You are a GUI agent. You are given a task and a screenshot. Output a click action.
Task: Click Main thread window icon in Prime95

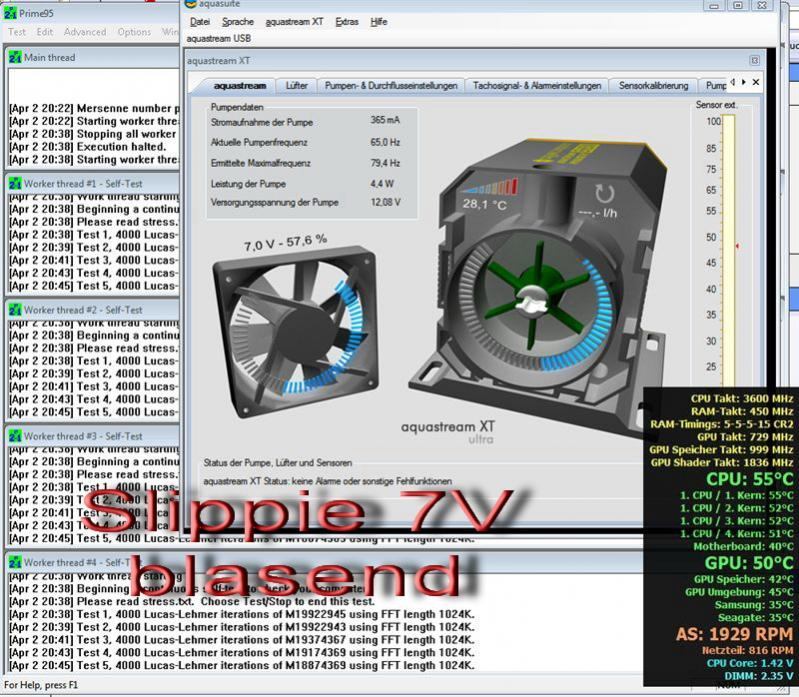point(15,57)
